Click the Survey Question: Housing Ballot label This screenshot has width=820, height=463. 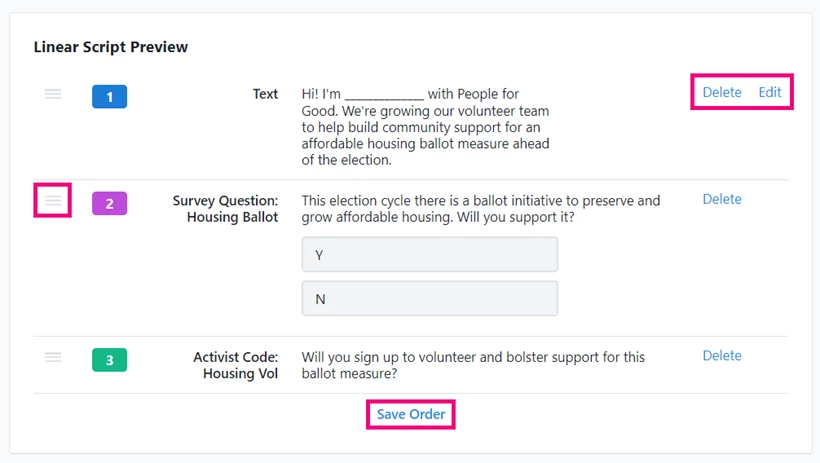(x=226, y=209)
